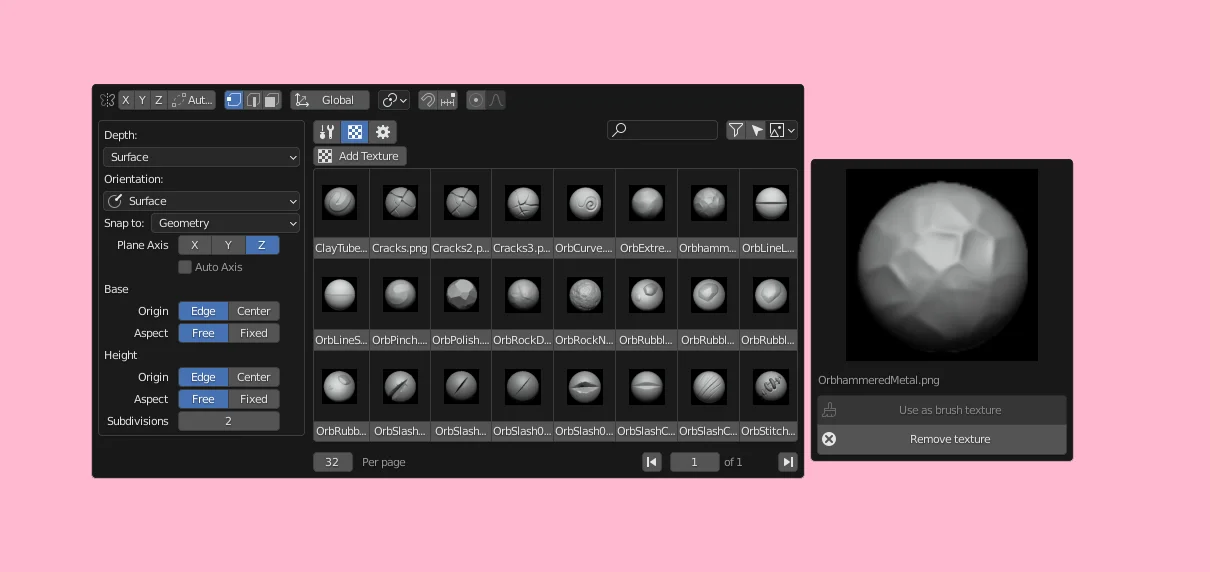Set Base Aspect to Fixed
Screen dimensions: 1210x572
[x=254, y=333]
